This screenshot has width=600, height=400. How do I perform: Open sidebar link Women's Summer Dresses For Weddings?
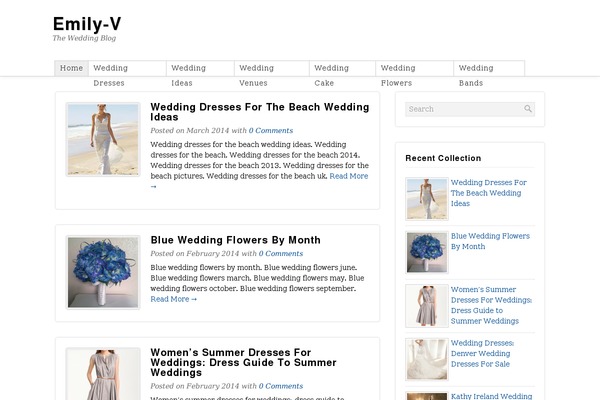(x=491, y=305)
